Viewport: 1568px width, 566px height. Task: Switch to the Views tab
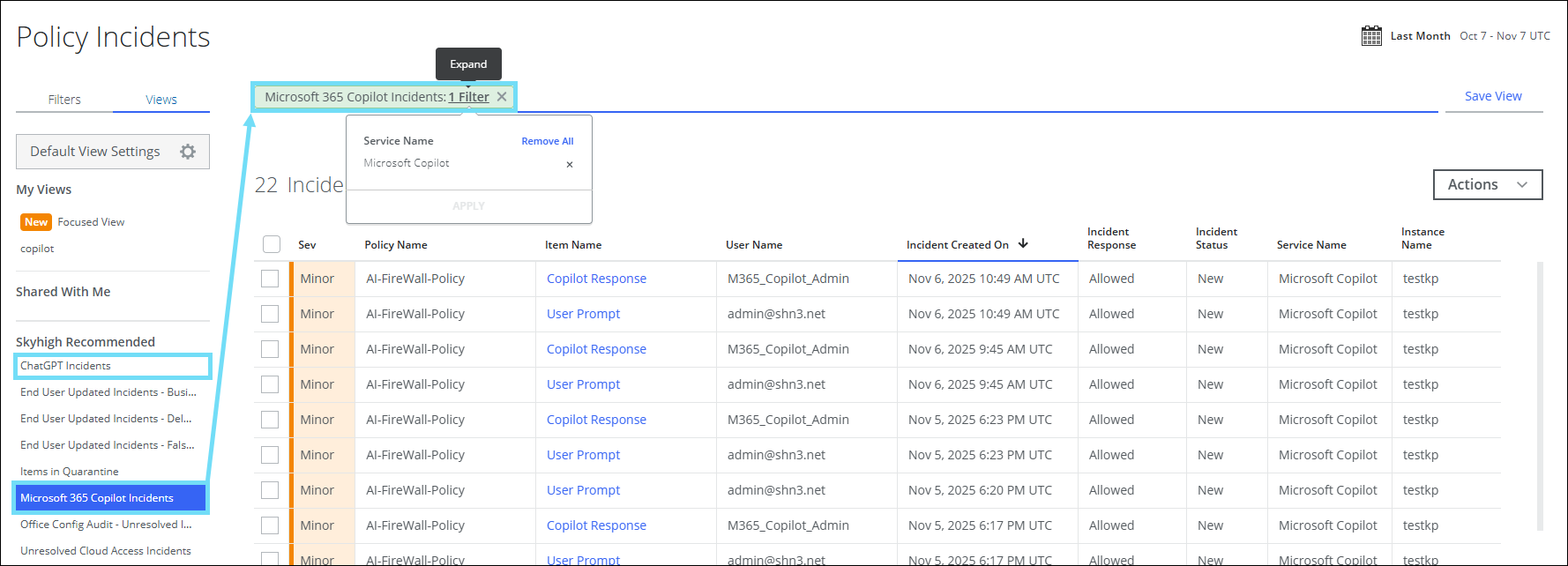click(161, 100)
